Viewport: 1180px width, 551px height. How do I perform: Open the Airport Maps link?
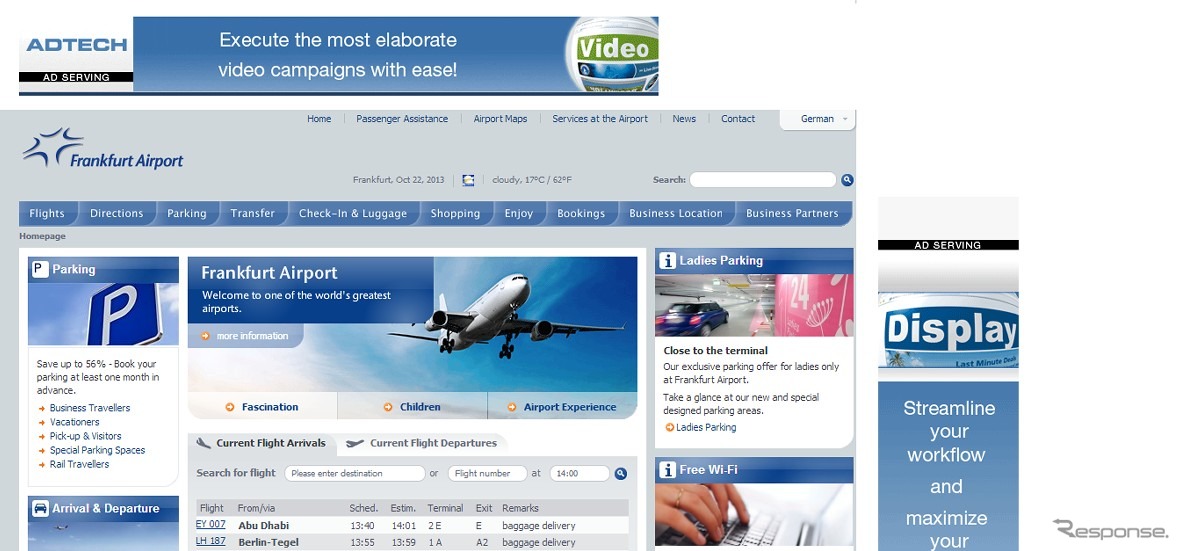[500, 119]
